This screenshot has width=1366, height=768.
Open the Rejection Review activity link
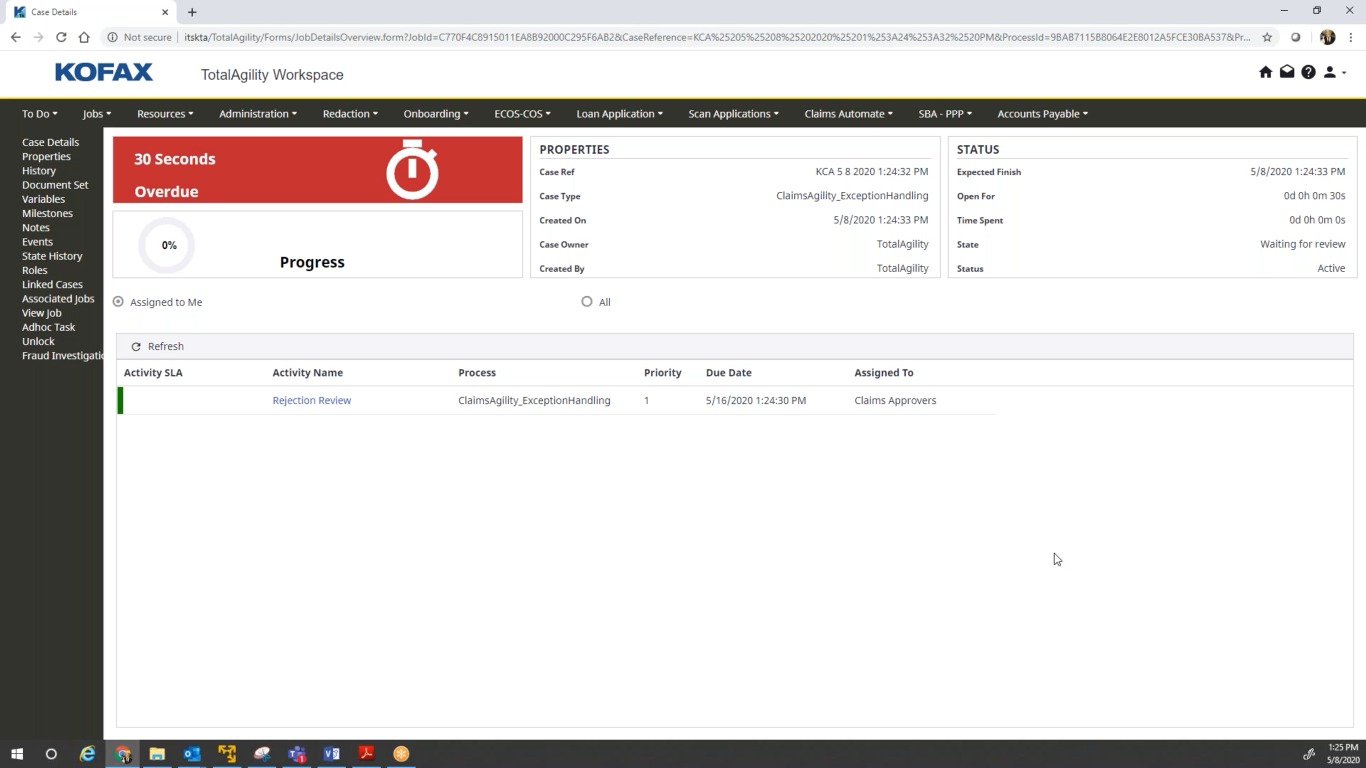point(311,400)
